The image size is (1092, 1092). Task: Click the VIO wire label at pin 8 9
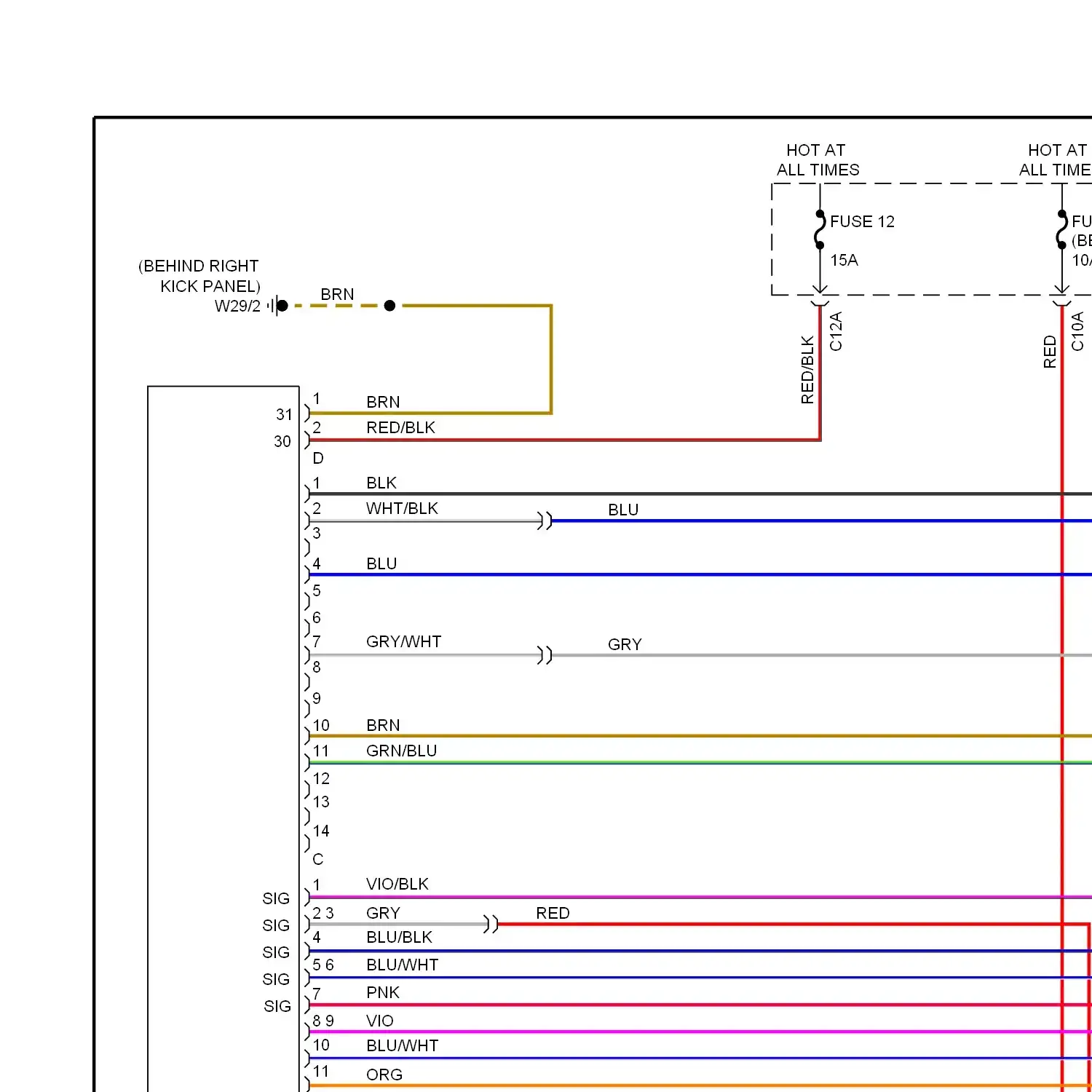point(380,1021)
